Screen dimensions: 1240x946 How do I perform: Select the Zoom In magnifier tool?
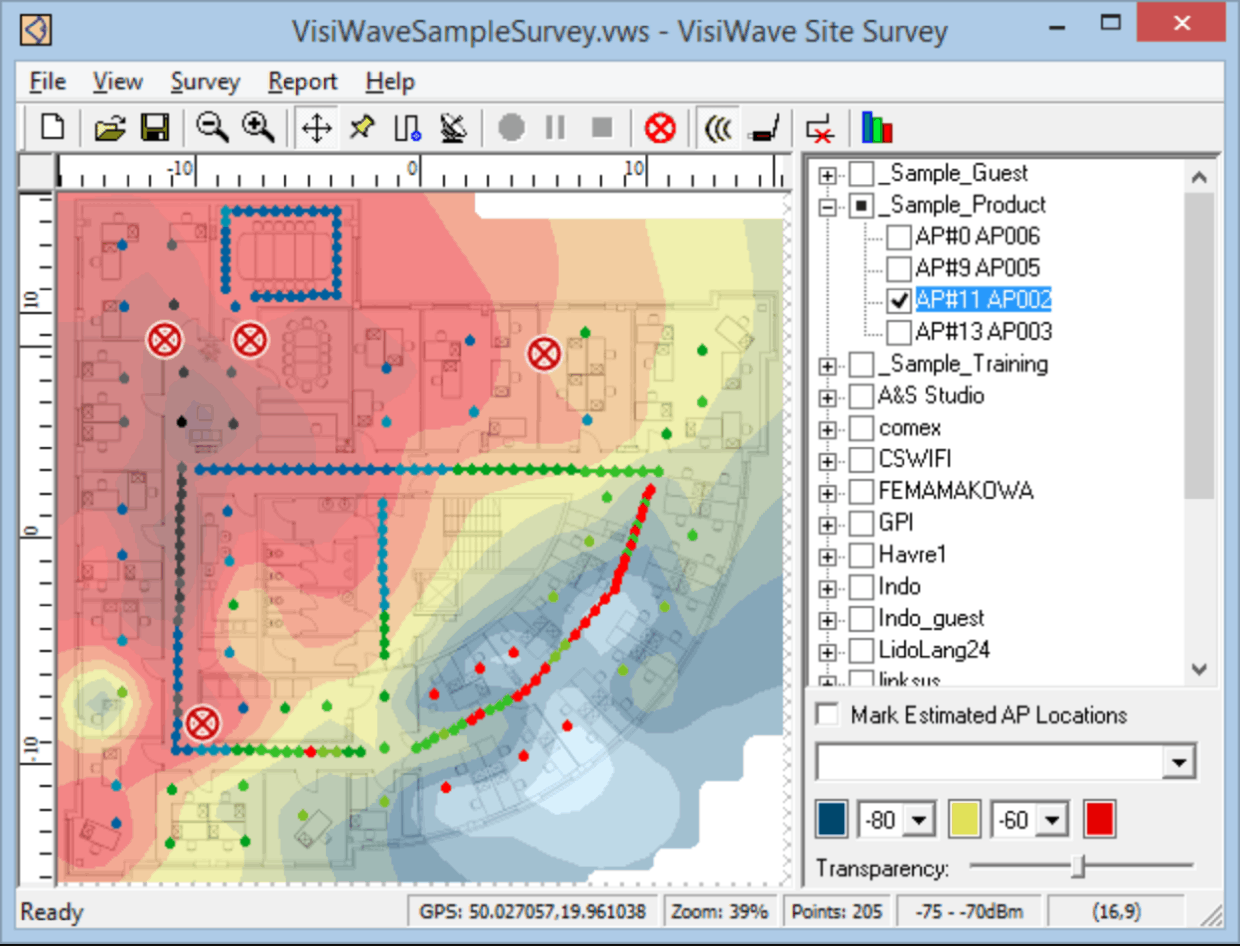click(x=258, y=128)
